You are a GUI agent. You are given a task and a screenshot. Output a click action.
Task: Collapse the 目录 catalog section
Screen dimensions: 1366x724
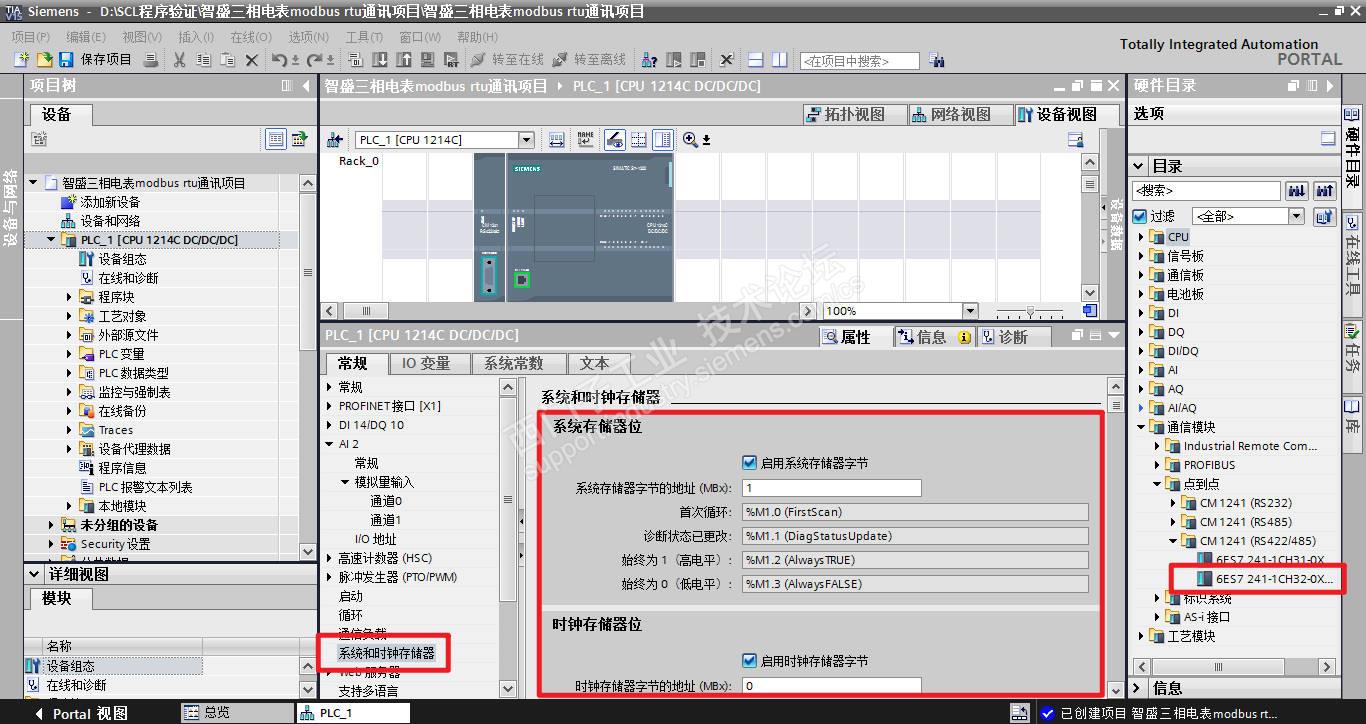pyautogui.click(x=1139, y=166)
